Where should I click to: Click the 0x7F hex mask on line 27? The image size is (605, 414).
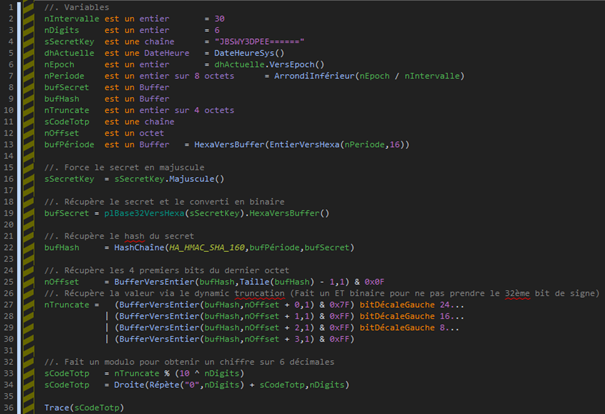point(339,305)
